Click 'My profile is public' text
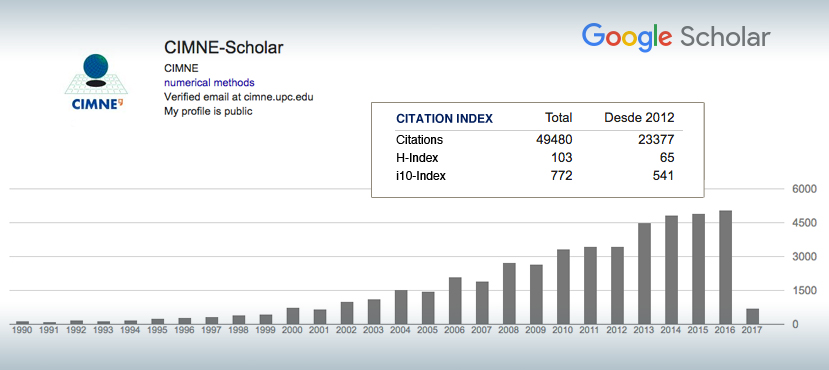The height and width of the screenshot is (370, 829). [x=208, y=112]
